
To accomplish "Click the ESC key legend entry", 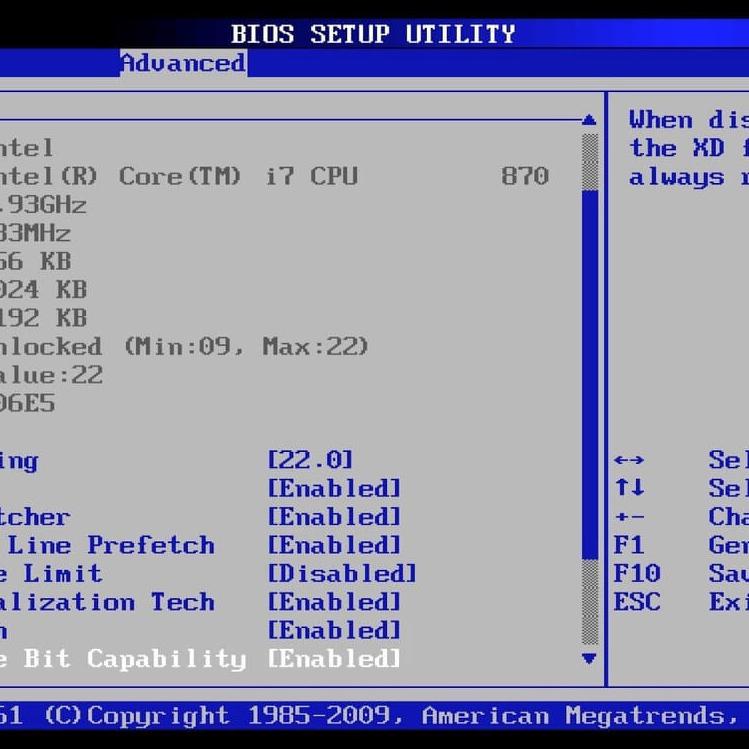I will (637, 602).
